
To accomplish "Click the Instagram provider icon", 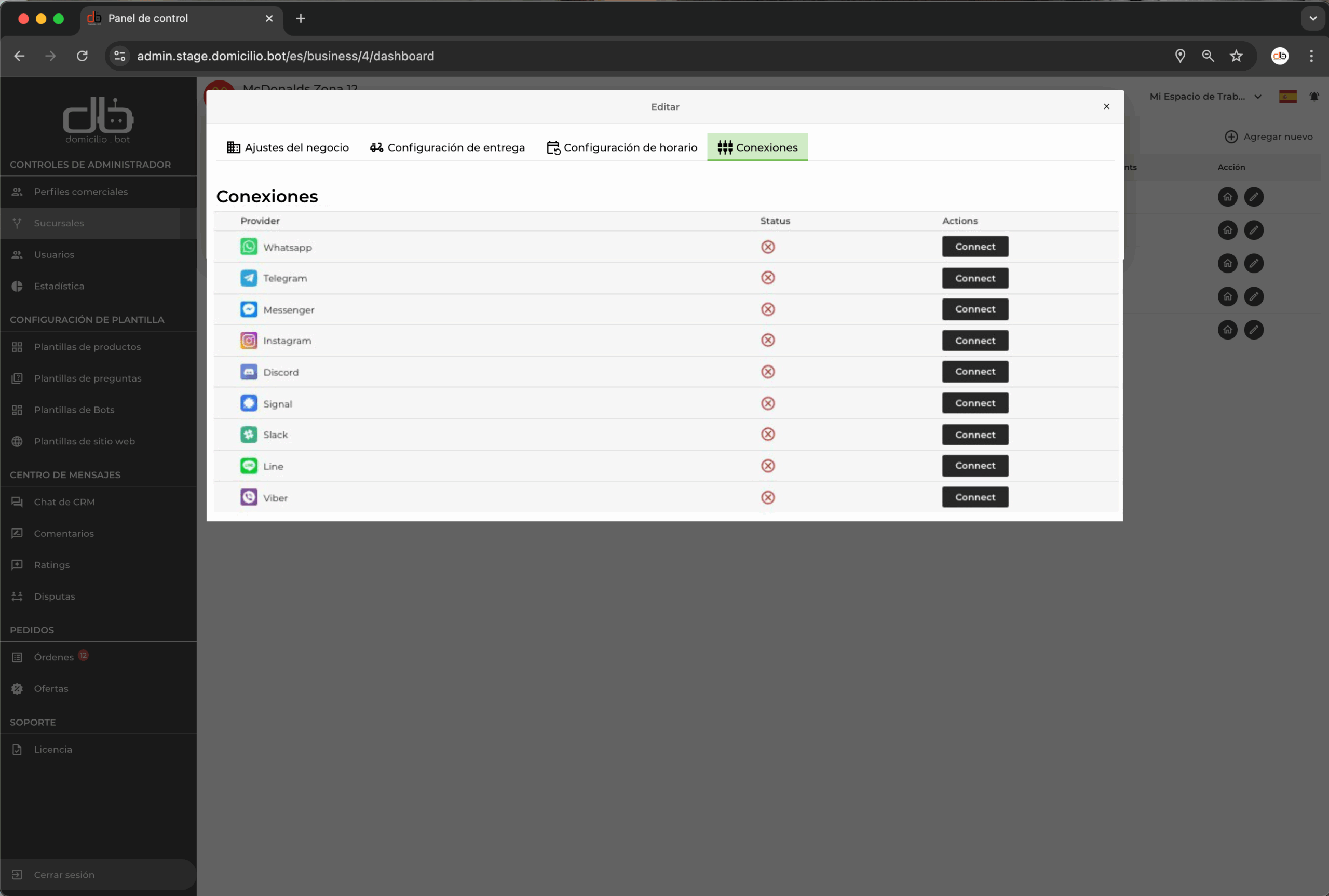I will click(x=249, y=341).
